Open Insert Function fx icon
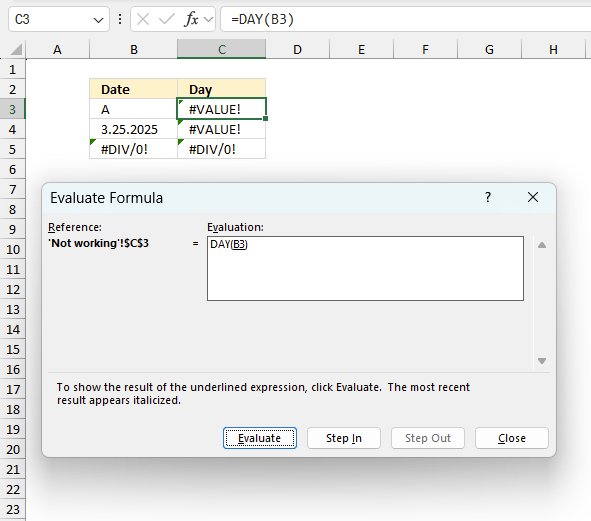The height and width of the screenshot is (521, 591). point(191,19)
